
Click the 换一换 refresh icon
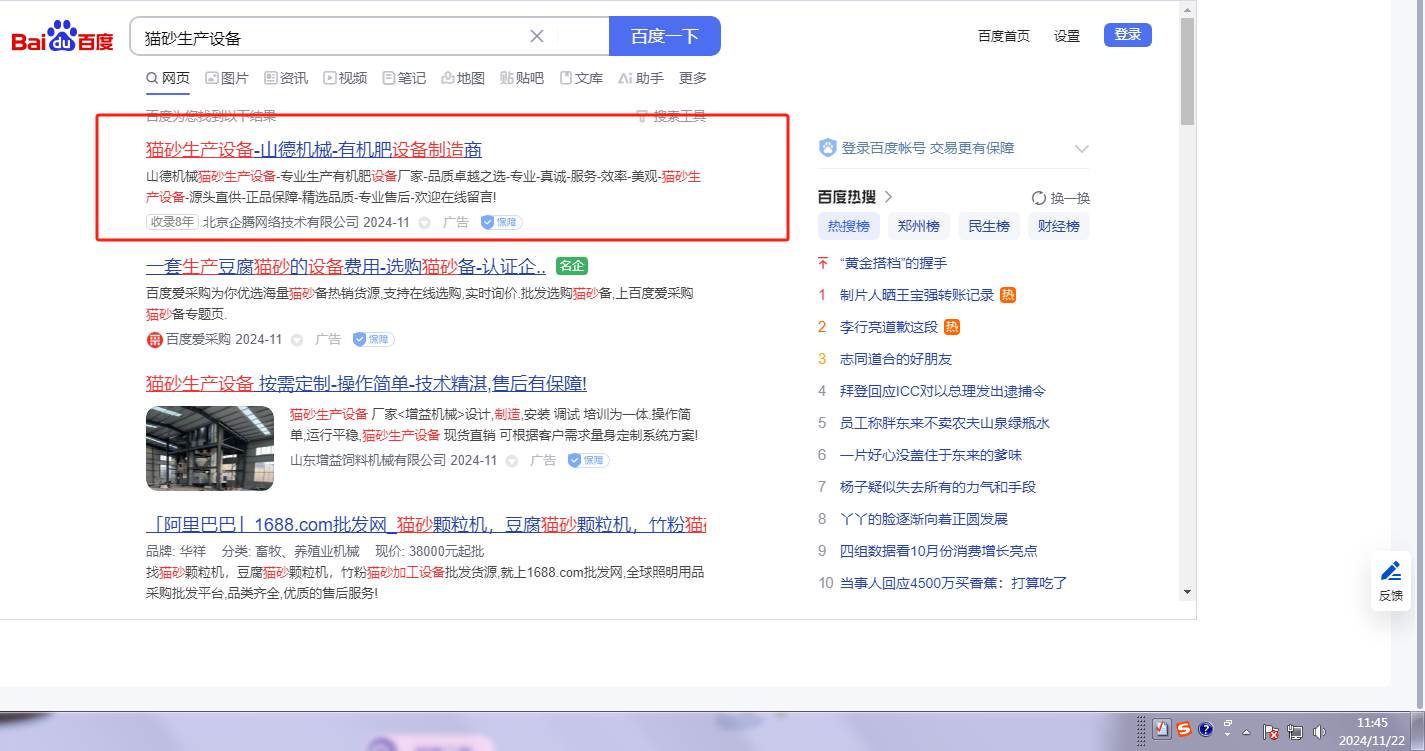pos(1038,198)
